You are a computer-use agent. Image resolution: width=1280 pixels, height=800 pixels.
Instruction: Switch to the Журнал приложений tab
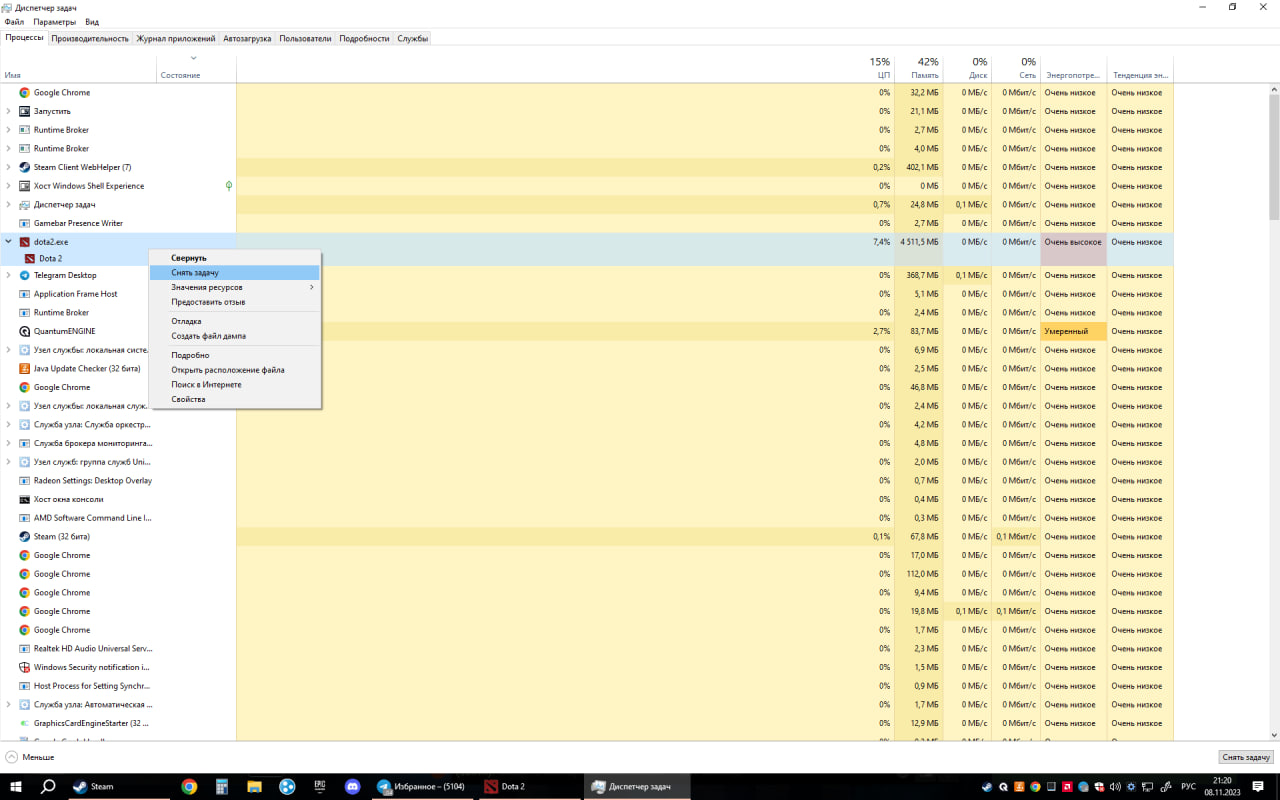[176, 38]
